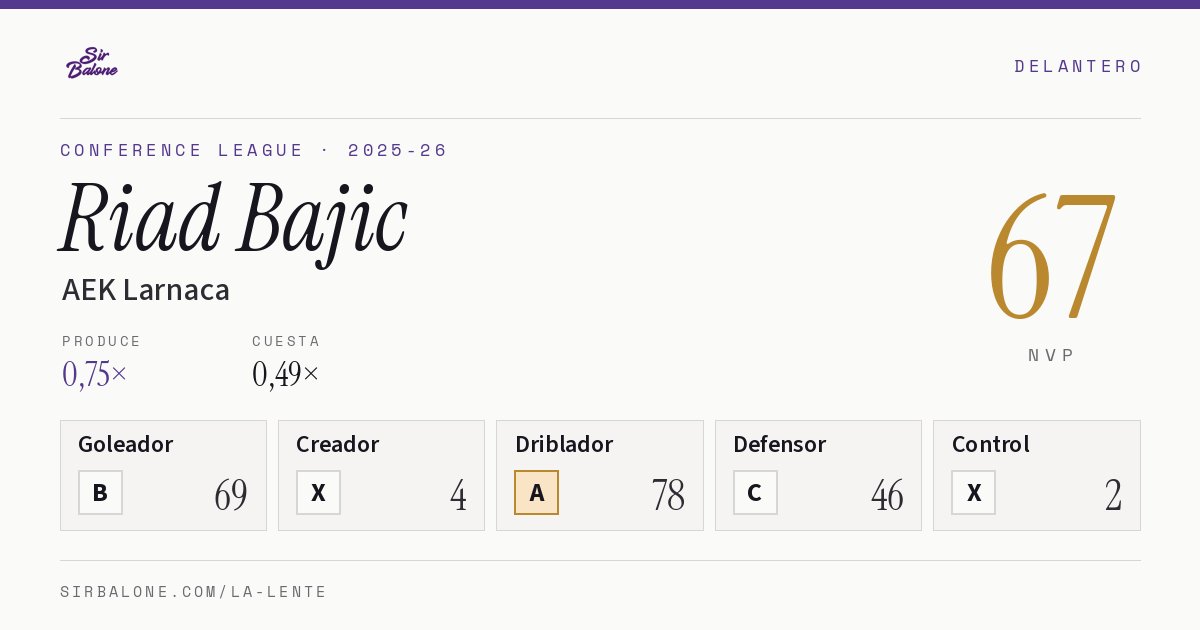Image resolution: width=1200 pixels, height=630 pixels.
Task: Click the Sir Balone logo
Action: [92, 63]
